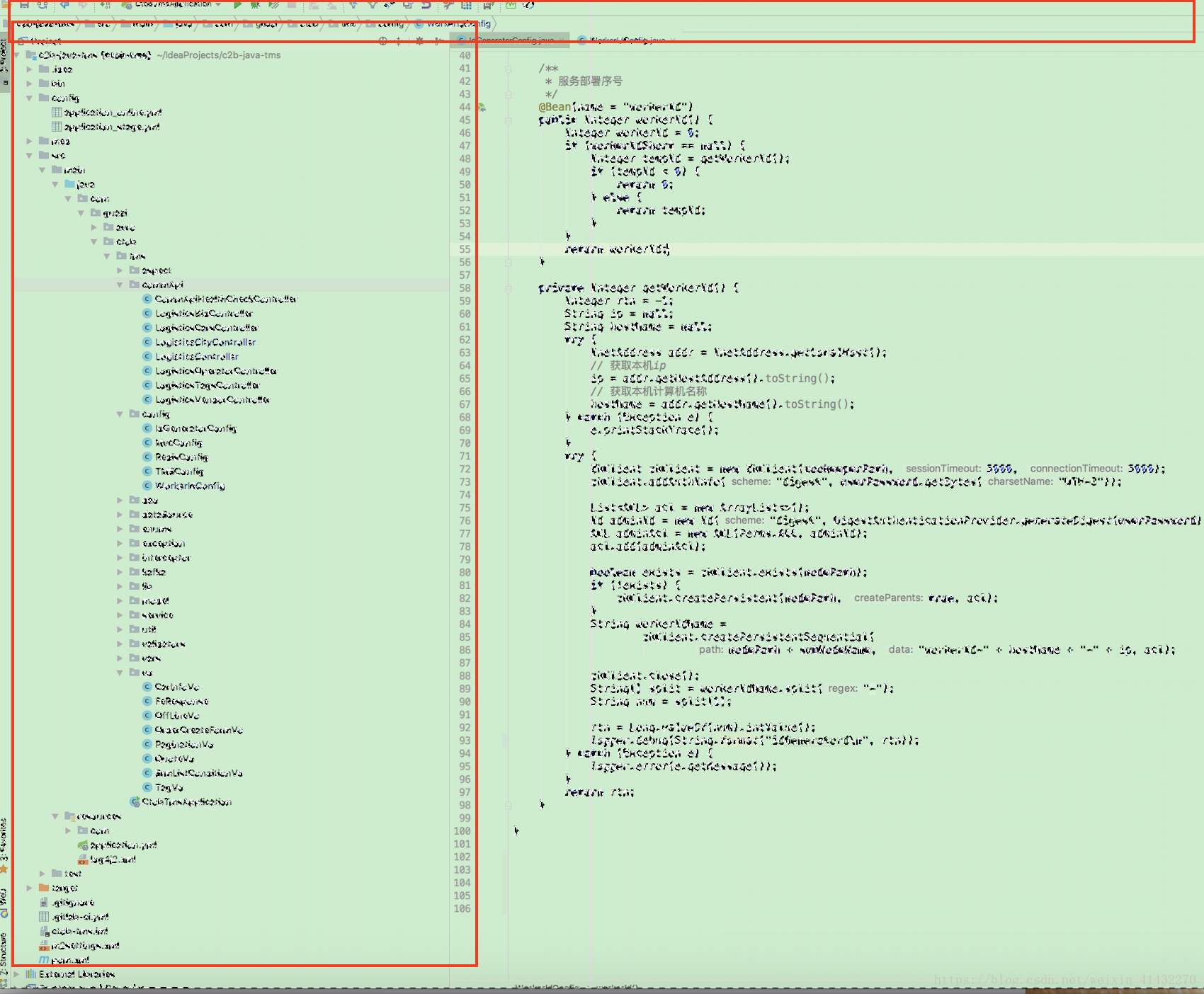Click the Project Structure grid icon

pyautogui.click(x=467, y=4)
